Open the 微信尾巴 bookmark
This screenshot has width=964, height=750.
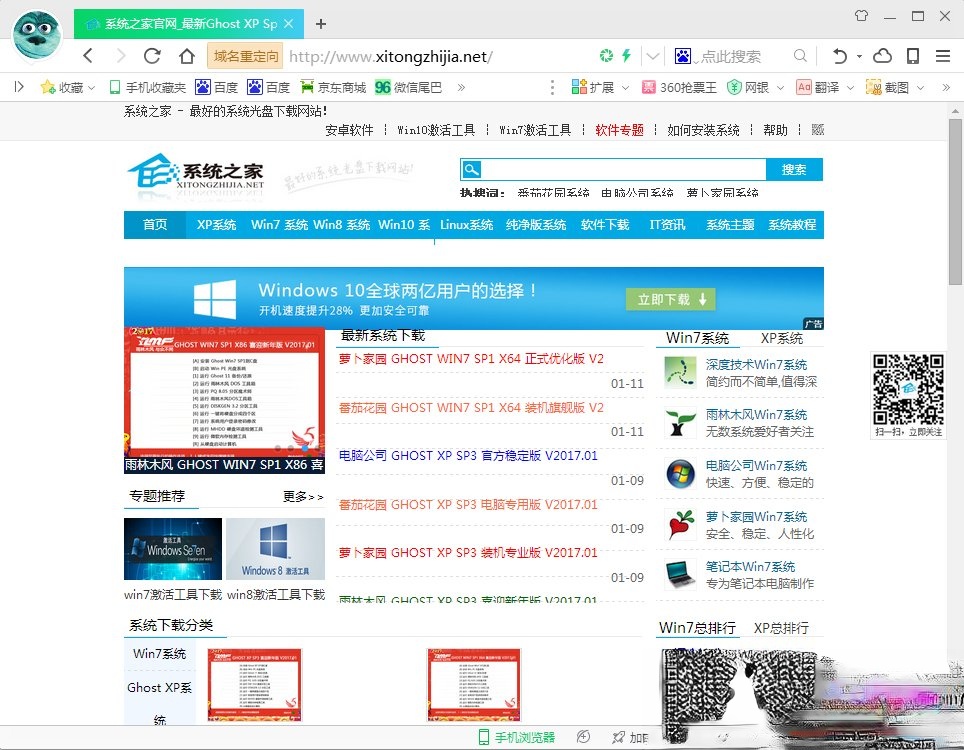[409, 87]
